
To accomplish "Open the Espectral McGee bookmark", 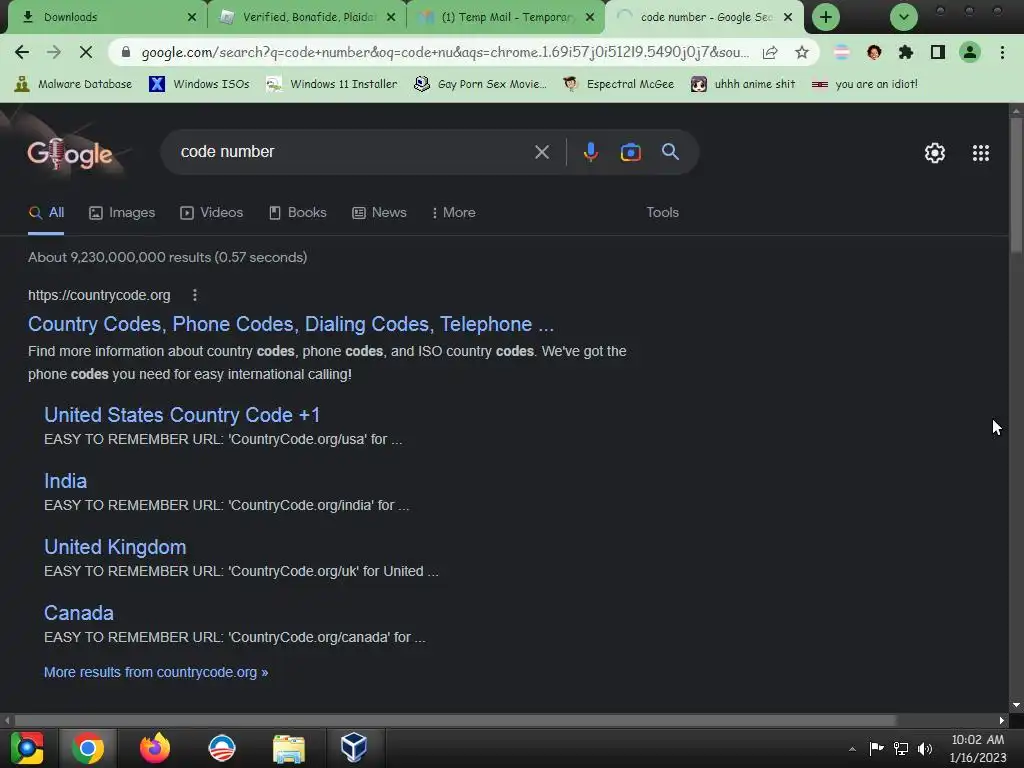I will tap(618, 84).
